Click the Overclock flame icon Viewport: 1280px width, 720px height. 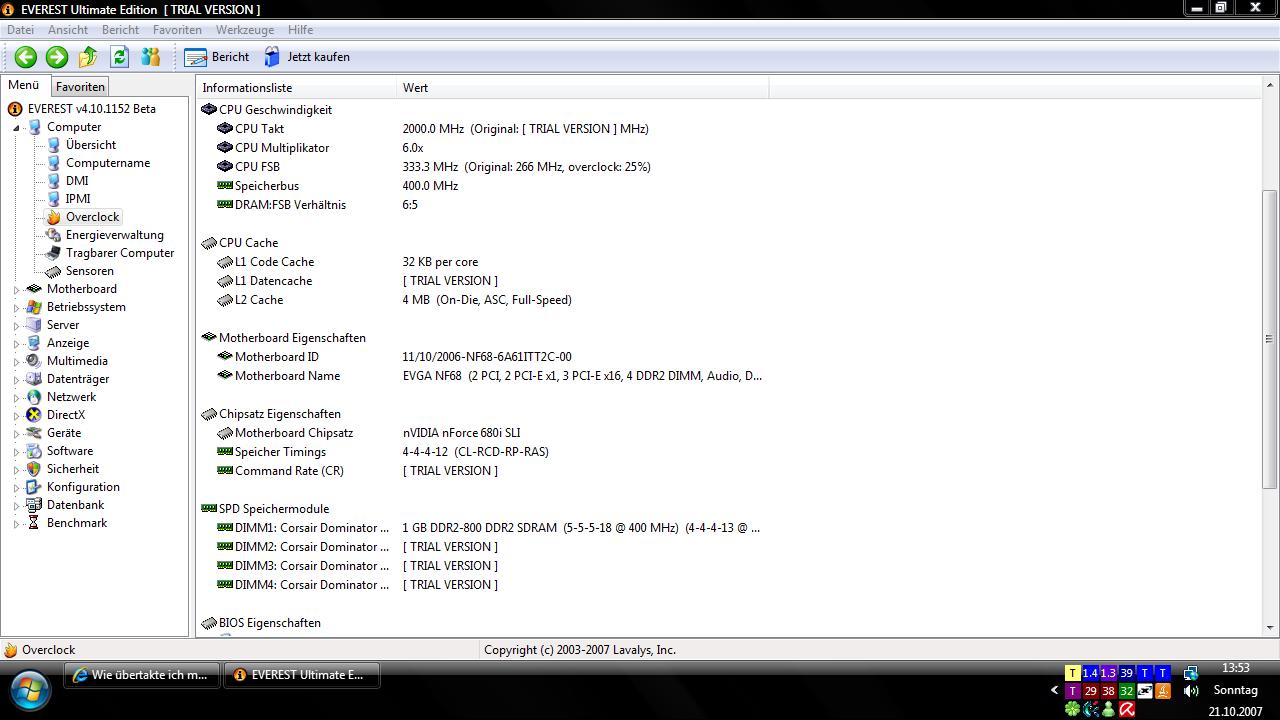tap(54, 217)
